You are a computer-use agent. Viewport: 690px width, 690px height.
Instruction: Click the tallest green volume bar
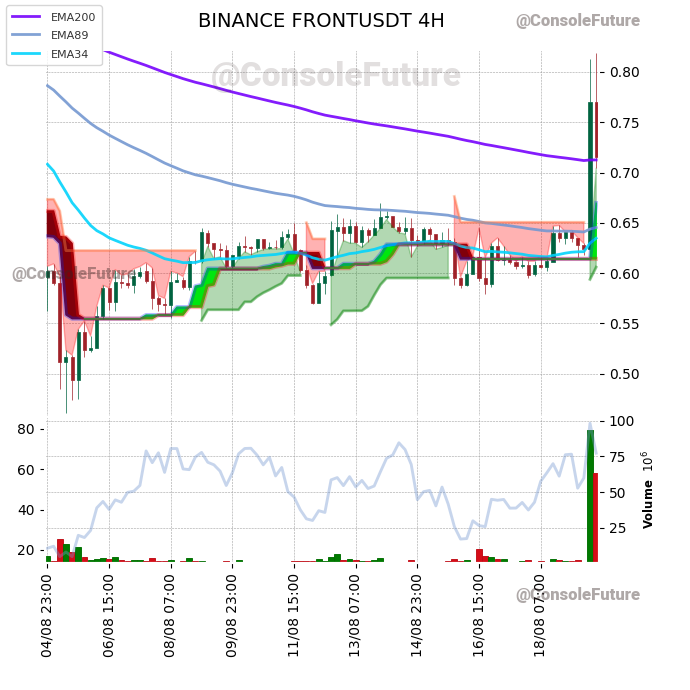(591, 496)
